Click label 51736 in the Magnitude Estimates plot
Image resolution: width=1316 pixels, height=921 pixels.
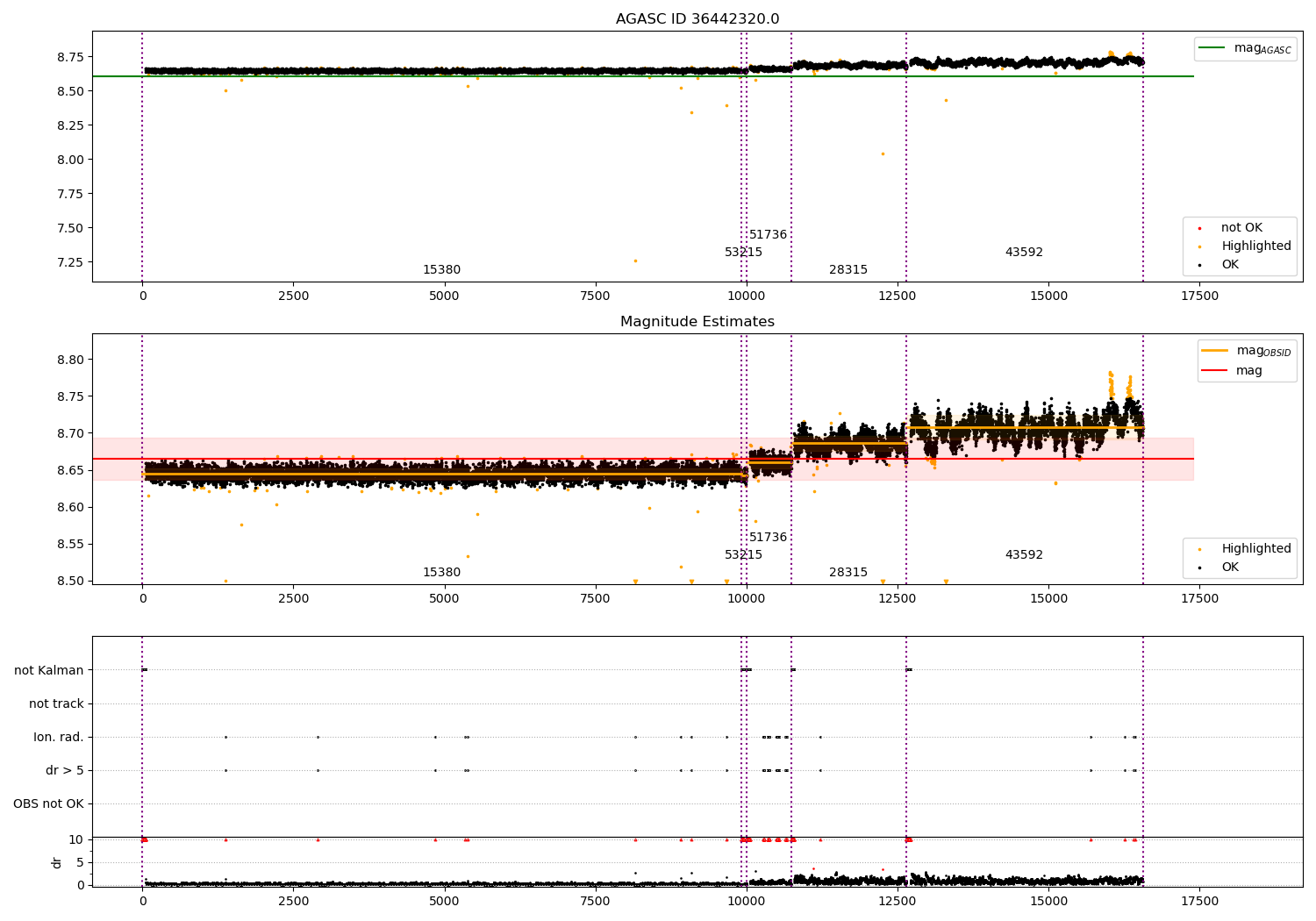coord(768,538)
